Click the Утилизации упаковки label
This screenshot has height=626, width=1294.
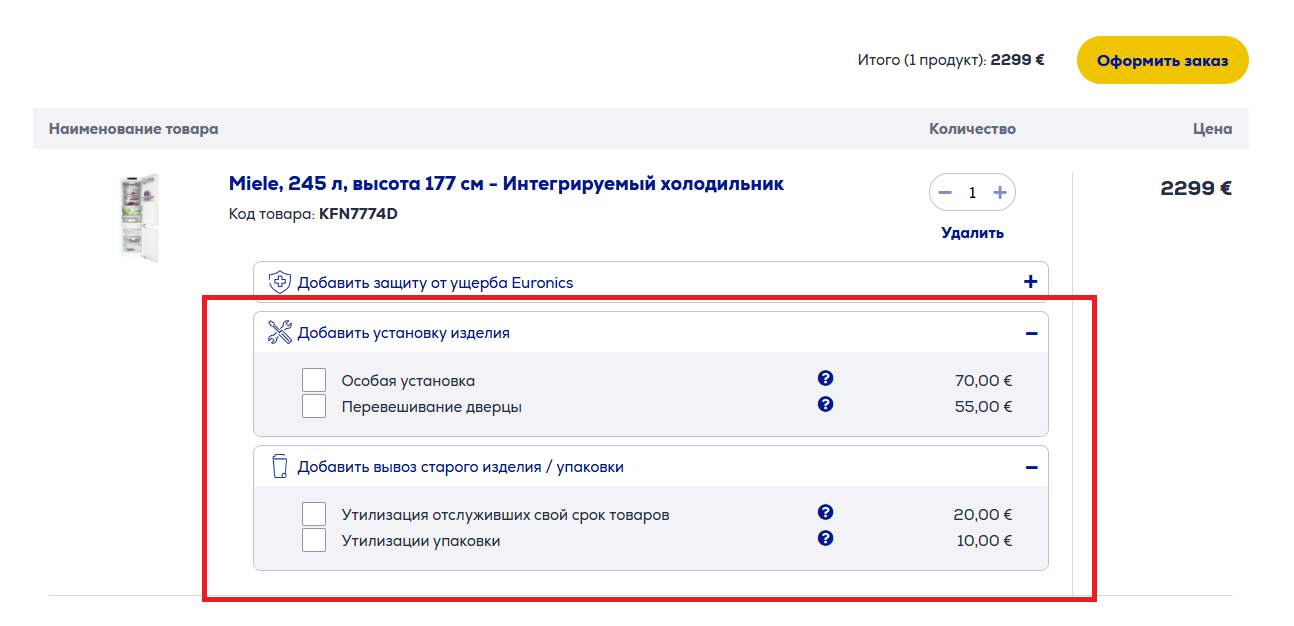(x=420, y=541)
